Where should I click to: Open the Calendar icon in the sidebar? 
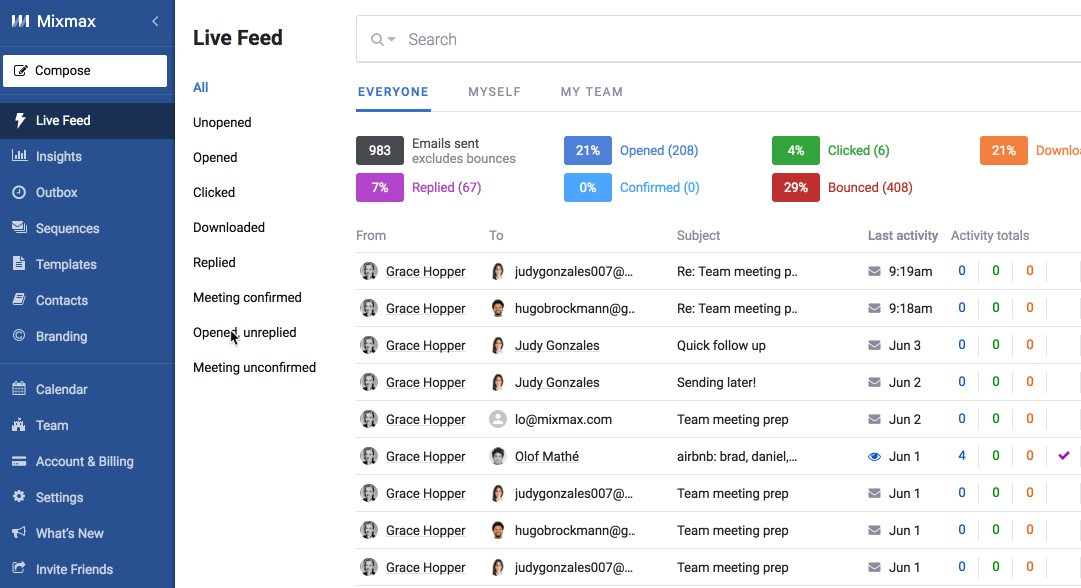coord(18,389)
